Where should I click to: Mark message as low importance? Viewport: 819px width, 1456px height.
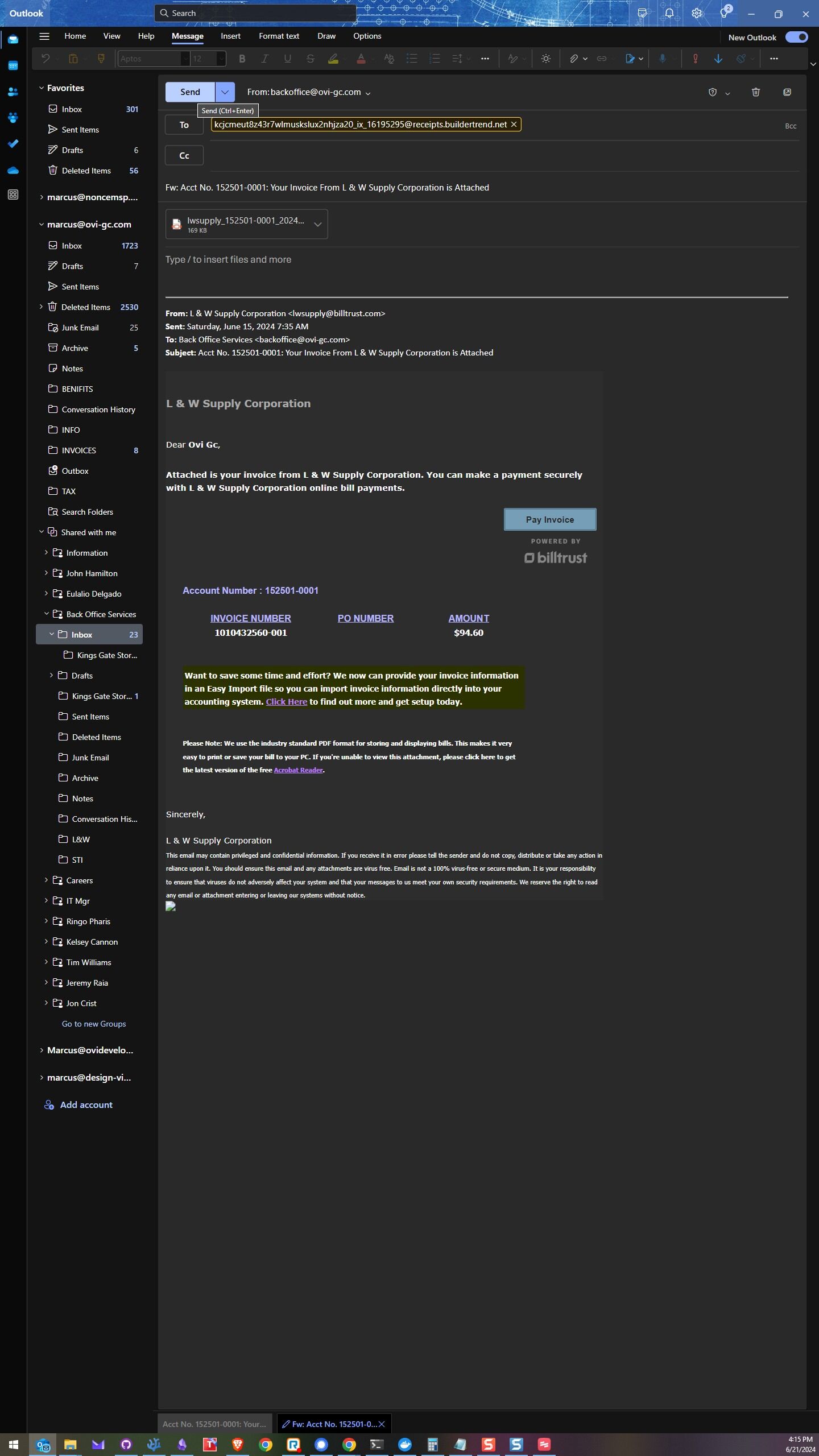(718, 59)
